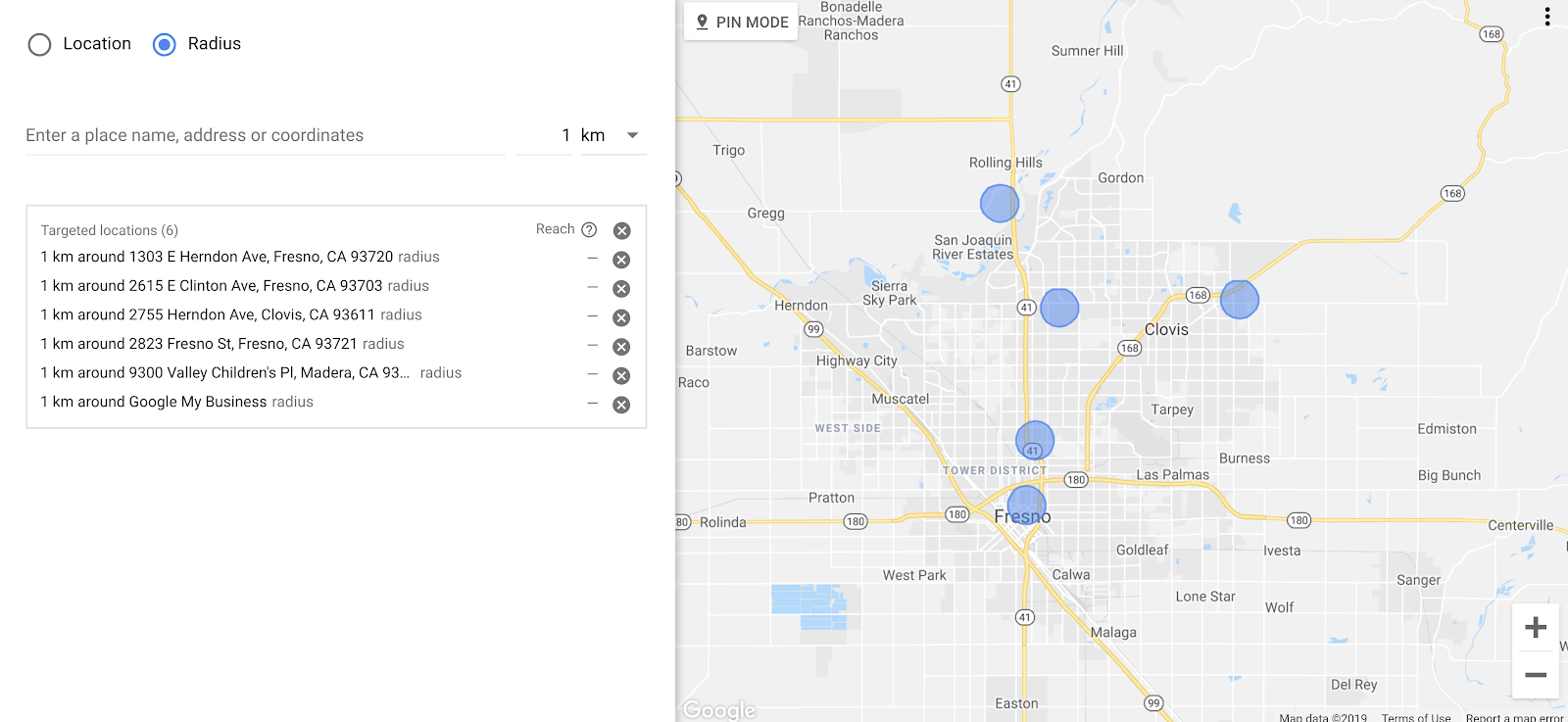Open the map three-dot options menu
The image size is (1568, 722).
tap(1547, 17)
